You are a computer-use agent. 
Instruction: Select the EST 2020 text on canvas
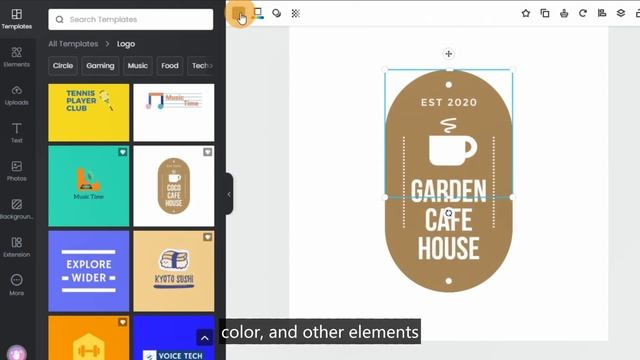point(449,102)
